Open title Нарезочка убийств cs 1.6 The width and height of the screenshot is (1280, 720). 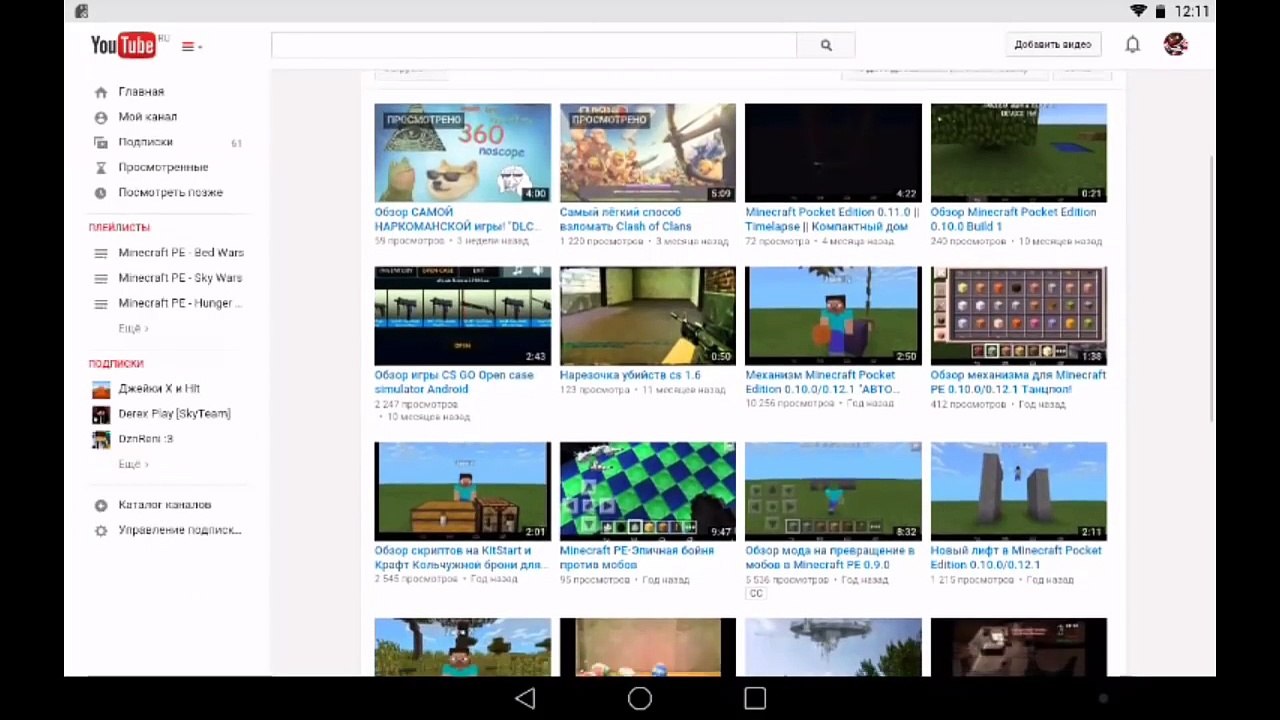point(630,375)
